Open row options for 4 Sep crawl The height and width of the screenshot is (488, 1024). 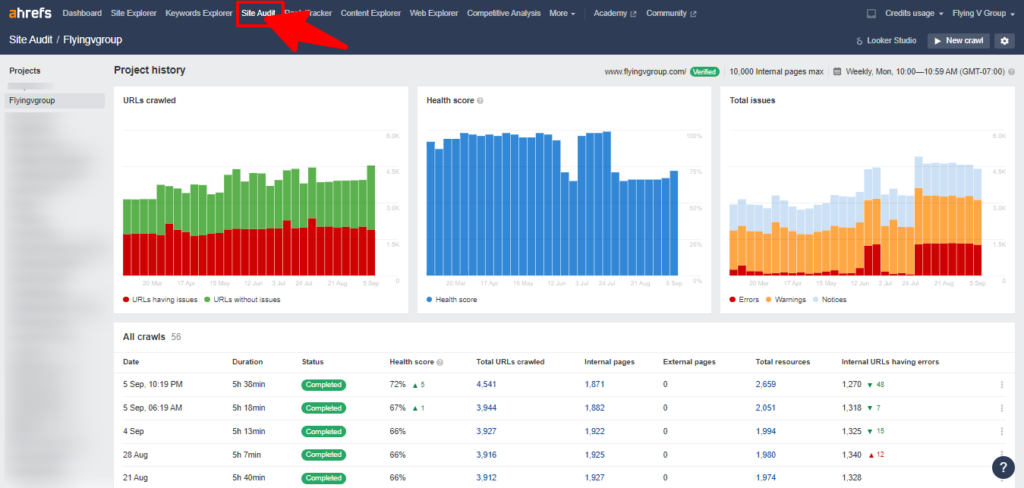[1003, 431]
